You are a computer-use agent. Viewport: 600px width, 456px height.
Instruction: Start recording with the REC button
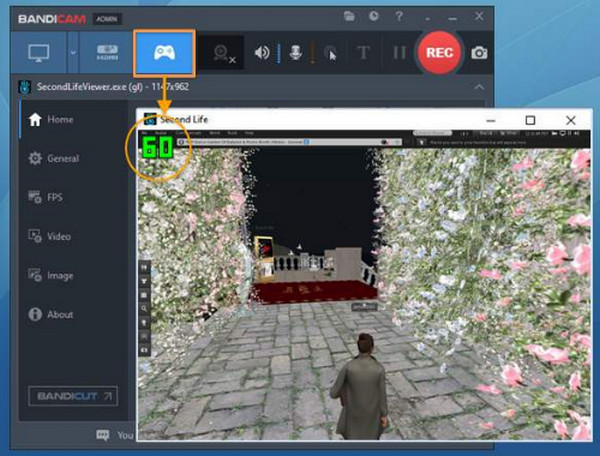(440, 53)
